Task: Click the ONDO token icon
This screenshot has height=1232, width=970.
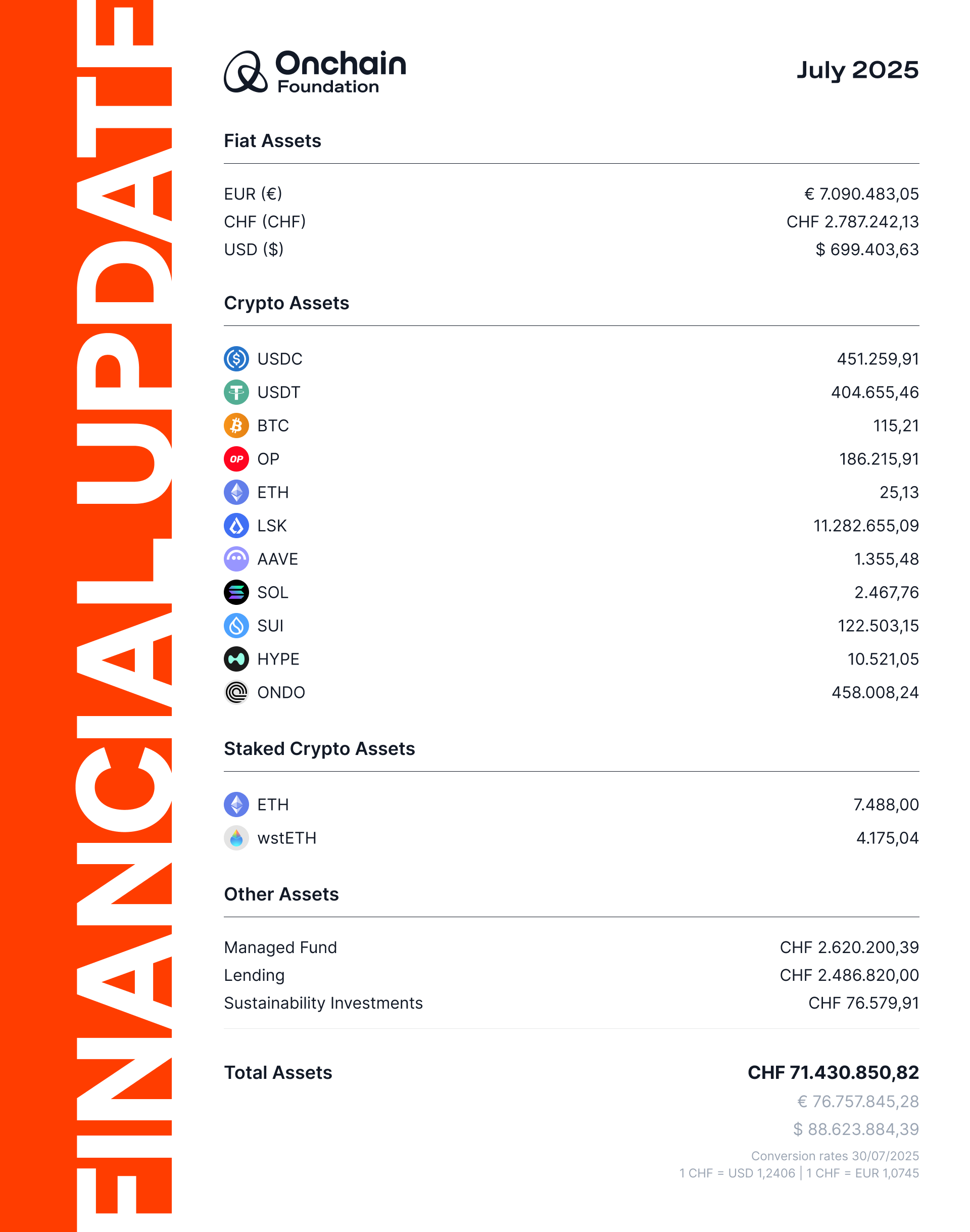Action: tap(236, 692)
